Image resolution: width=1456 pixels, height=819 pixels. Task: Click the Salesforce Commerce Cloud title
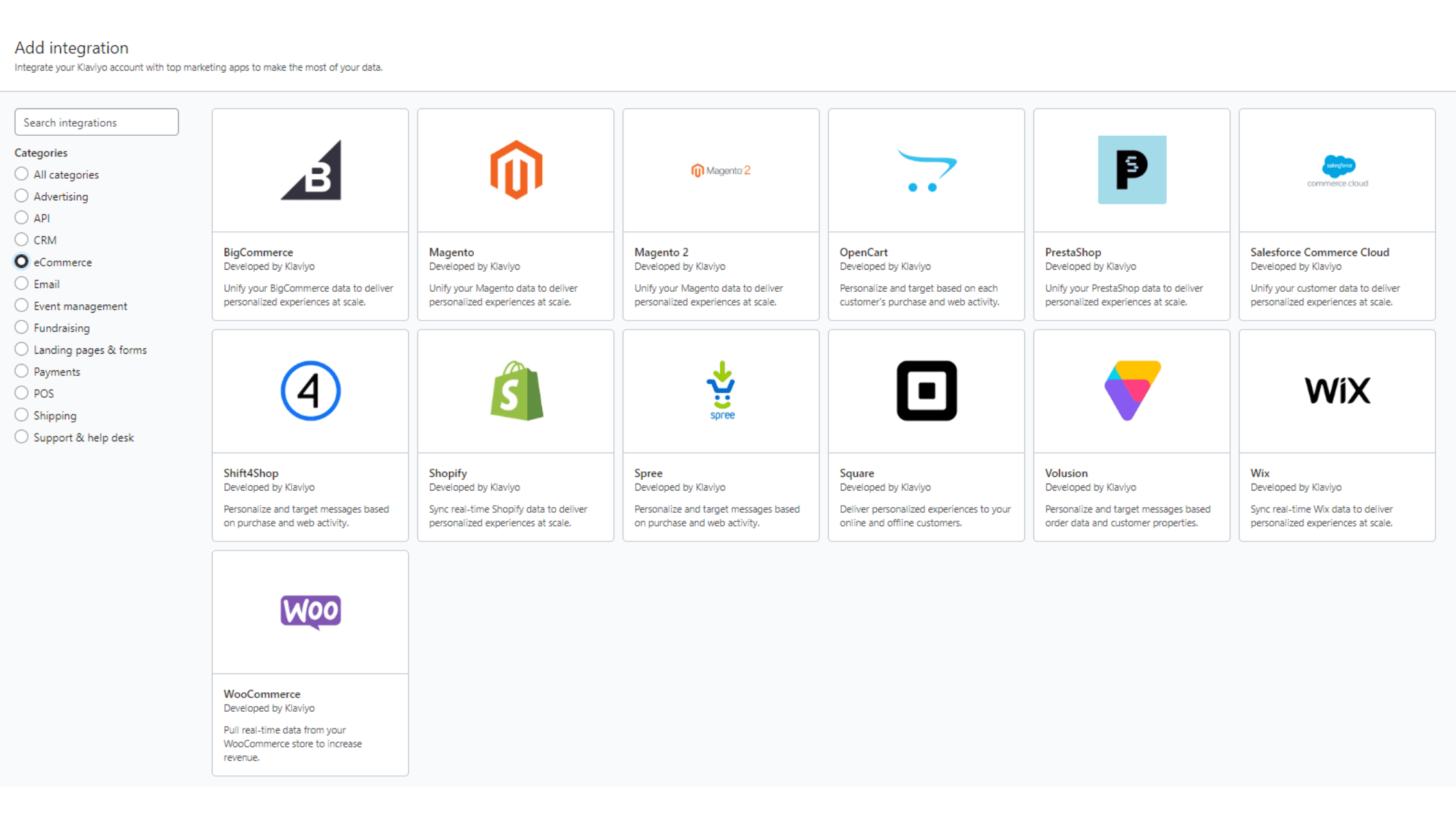click(x=1319, y=252)
